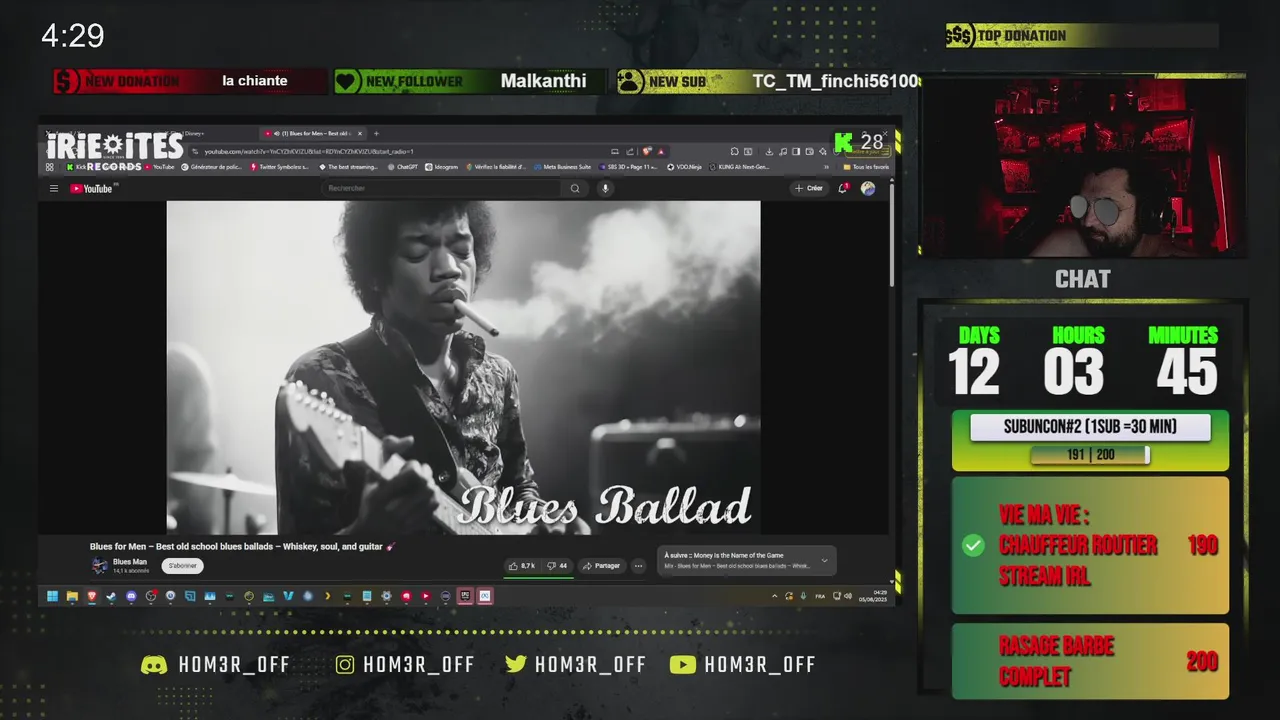Open the bookmarks bar apps grid icon
This screenshot has width=1280, height=720.
click(x=52, y=167)
